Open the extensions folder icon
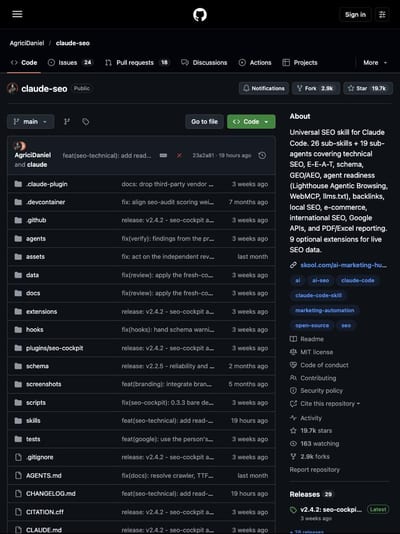 (18, 312)
